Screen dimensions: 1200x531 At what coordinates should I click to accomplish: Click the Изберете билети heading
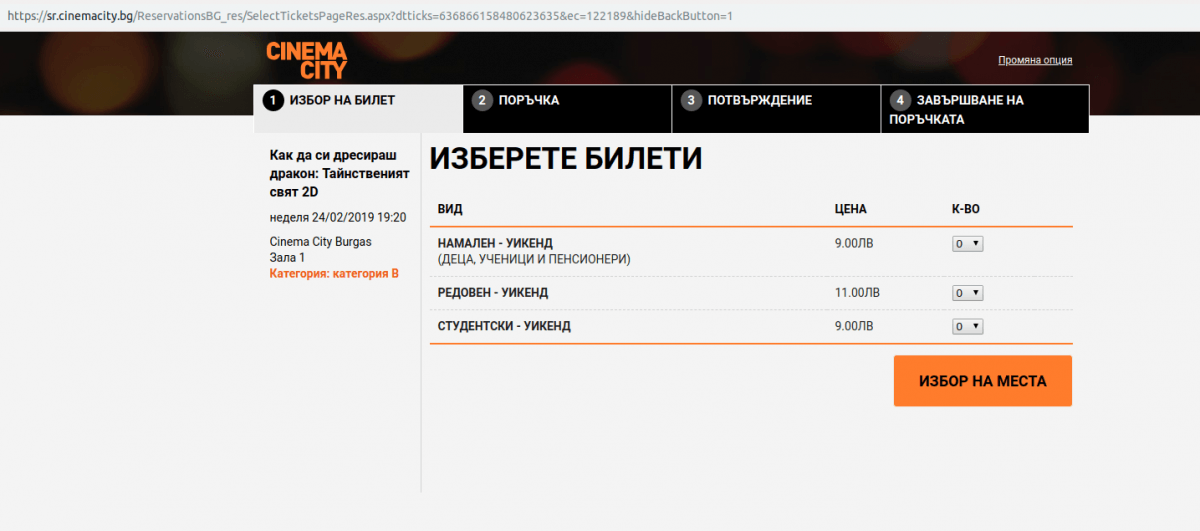pos(566,158)
